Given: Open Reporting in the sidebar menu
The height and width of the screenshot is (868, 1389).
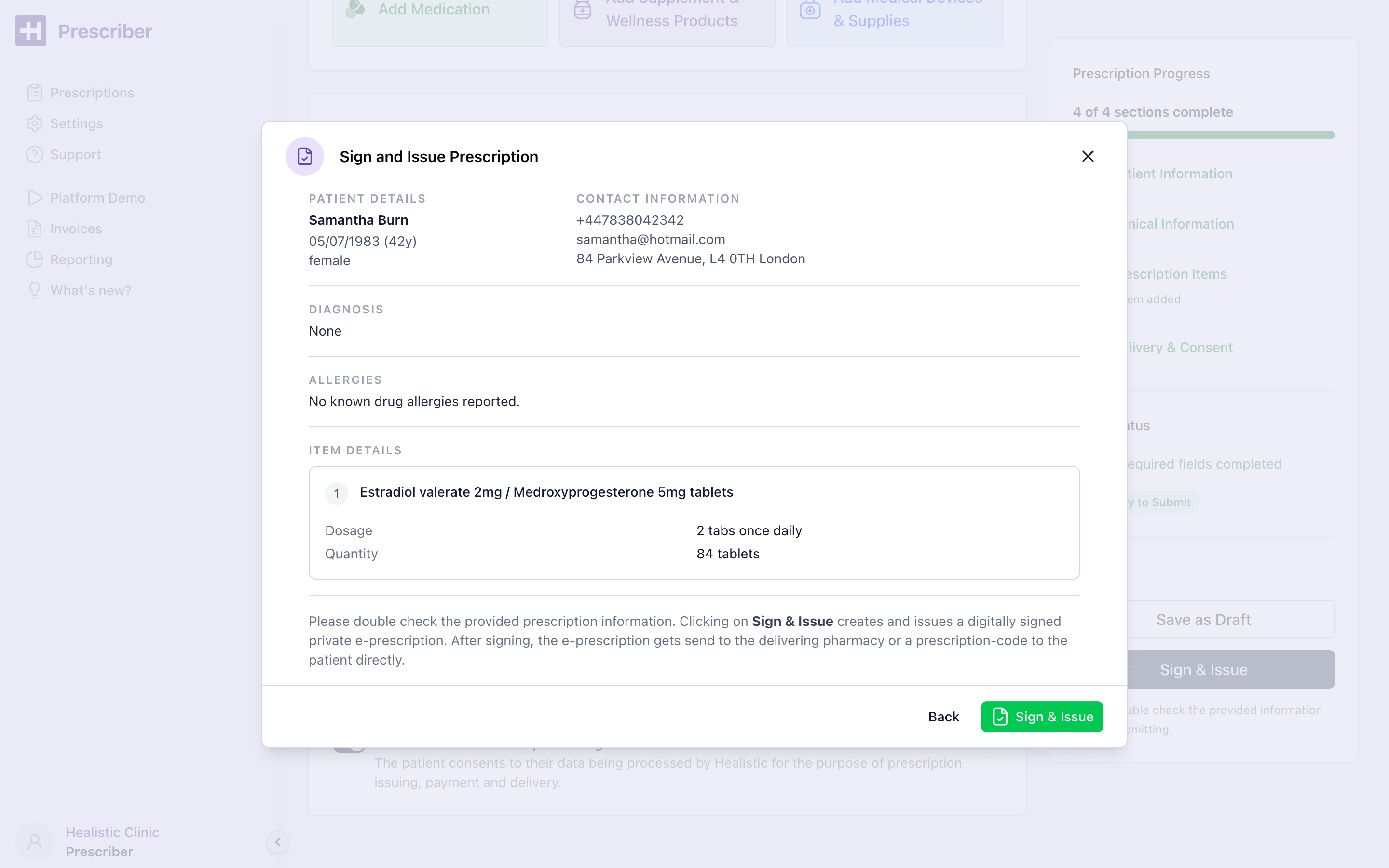Looking at the screenshot, I should tap(81, 259).
